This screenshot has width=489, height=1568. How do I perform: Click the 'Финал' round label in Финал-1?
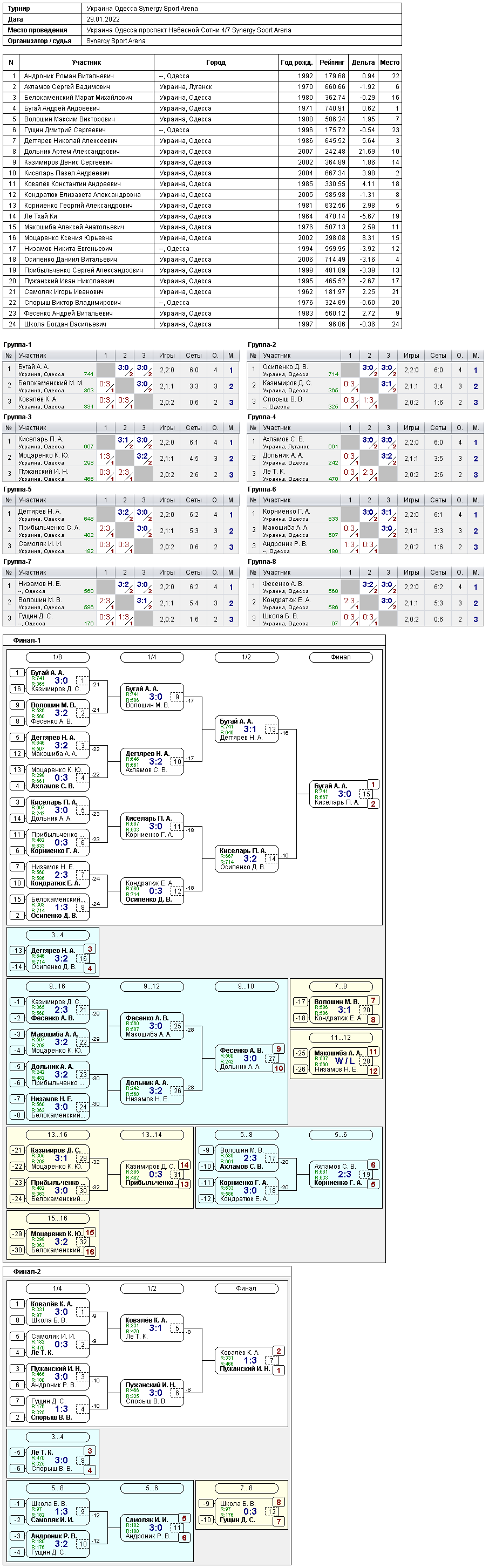point(341,658)
